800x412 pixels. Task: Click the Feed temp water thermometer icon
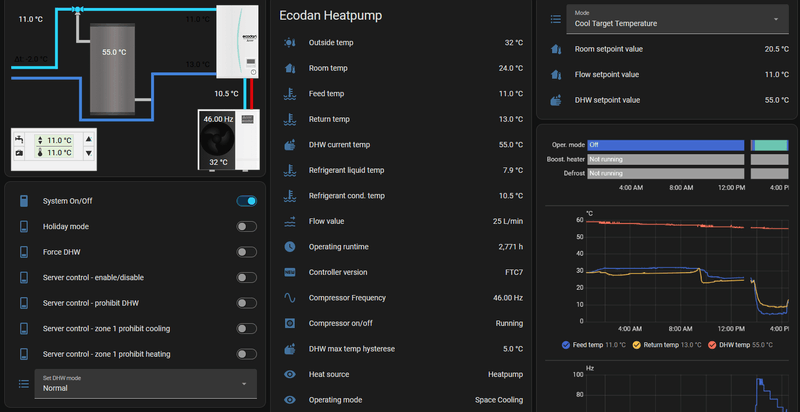tap(290, 94)
